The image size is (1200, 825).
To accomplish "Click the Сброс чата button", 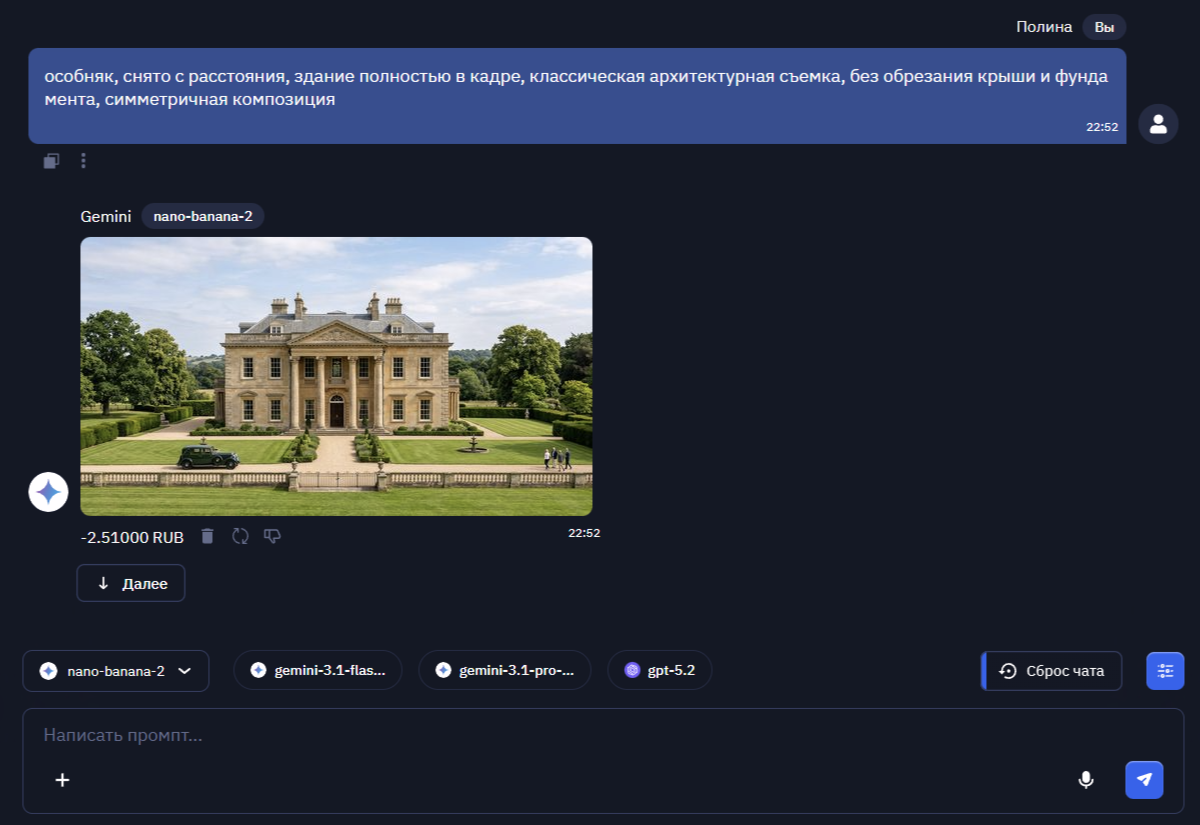I will [x=1052, y=671].
